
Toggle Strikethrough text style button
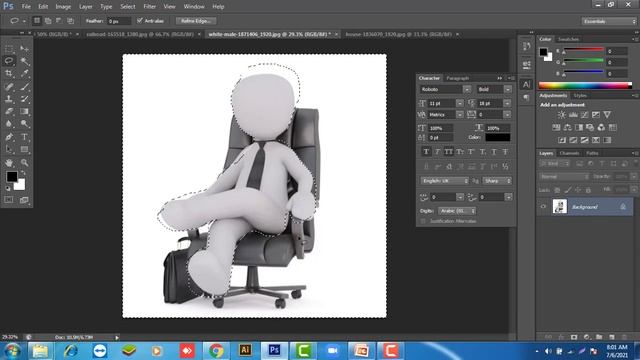click(x=505, y=152)
